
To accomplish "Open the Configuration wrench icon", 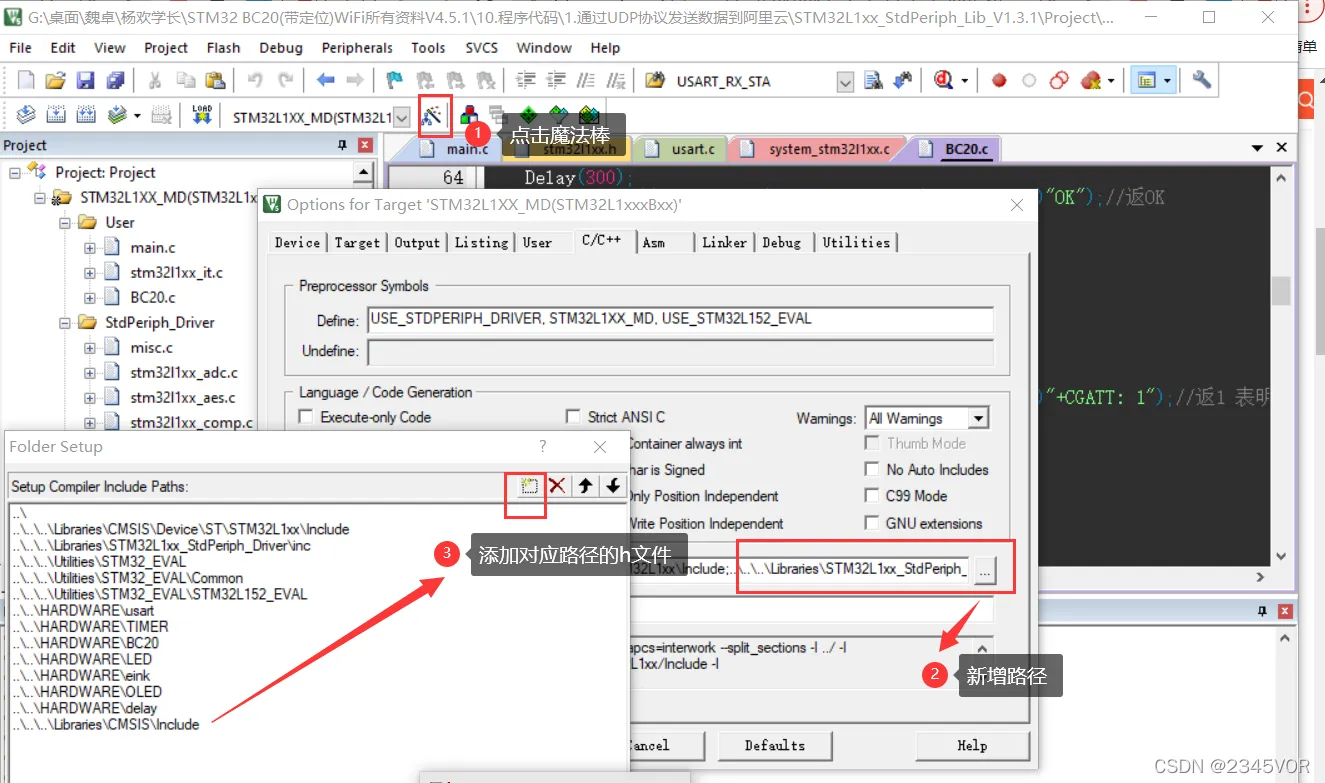I will tap(1202, 81).
